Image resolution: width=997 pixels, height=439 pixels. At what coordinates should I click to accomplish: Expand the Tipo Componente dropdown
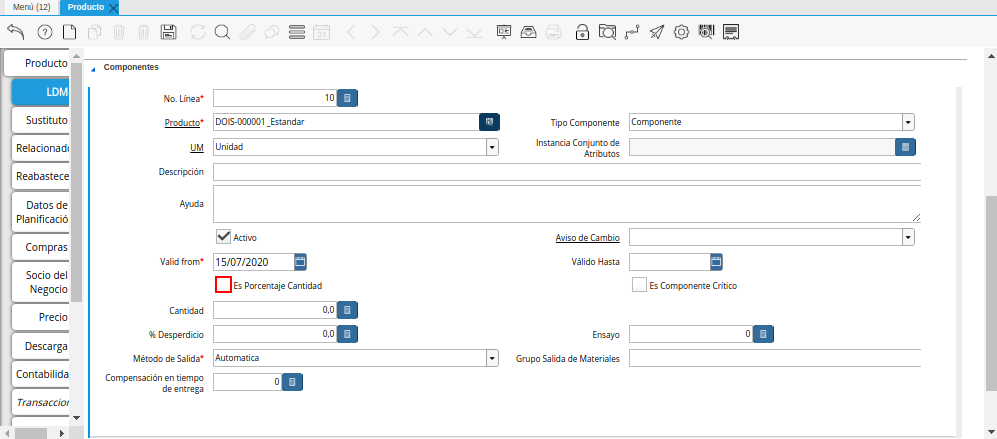click(908, 122)
